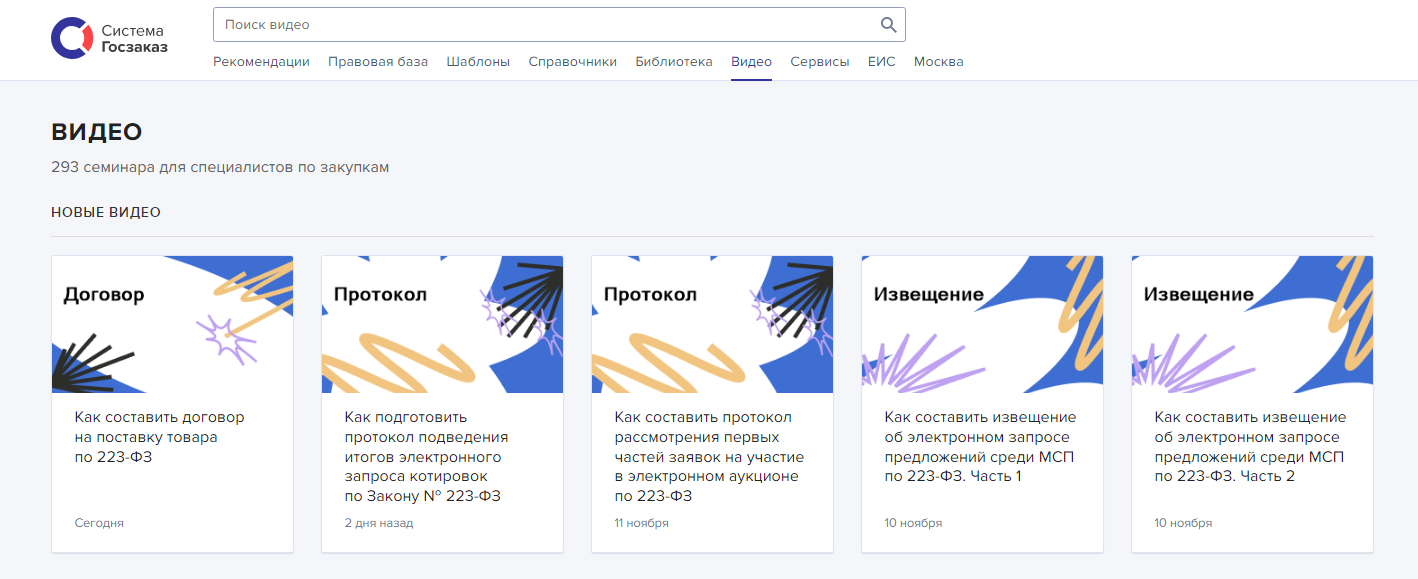Switch to Справочники section

pyautogui.click(x=572, y=62)
